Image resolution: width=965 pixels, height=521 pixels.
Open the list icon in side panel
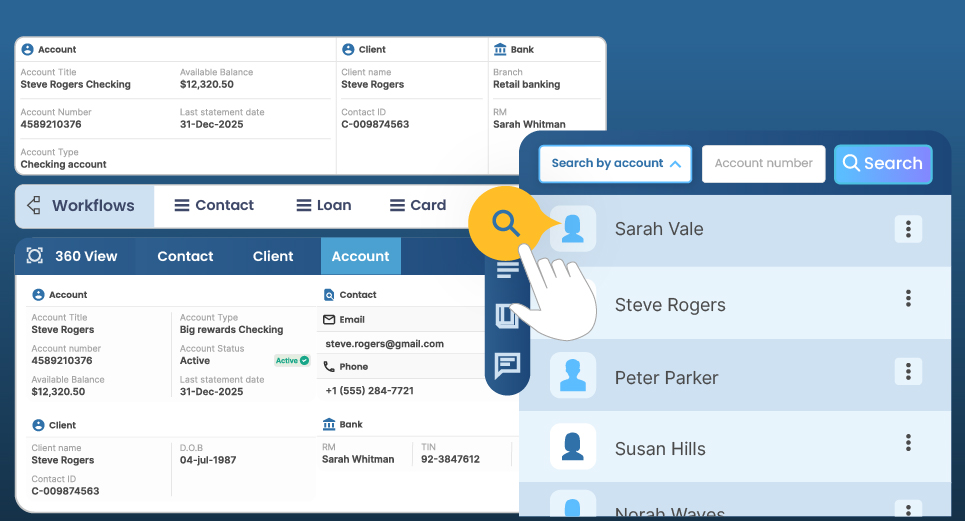click(x=506, y=269)
